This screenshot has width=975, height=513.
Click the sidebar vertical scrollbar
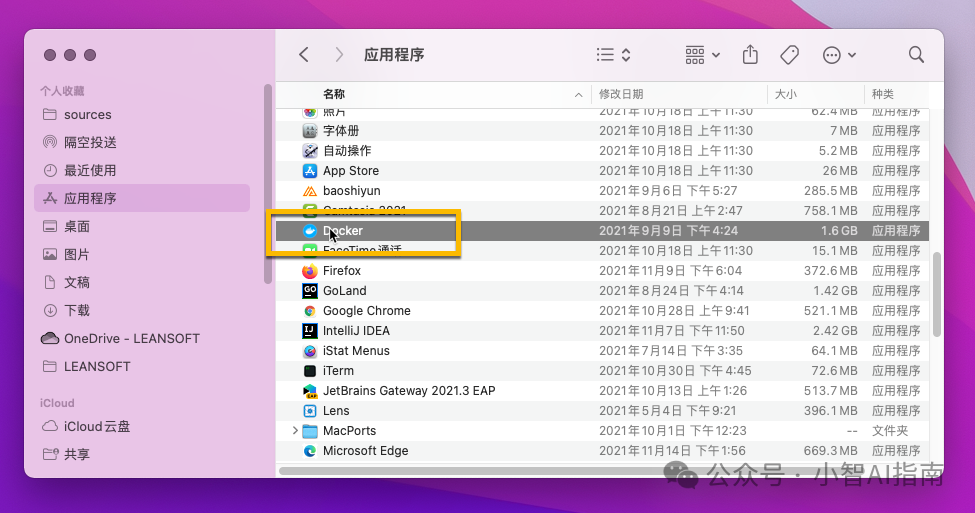coord(268,184)
